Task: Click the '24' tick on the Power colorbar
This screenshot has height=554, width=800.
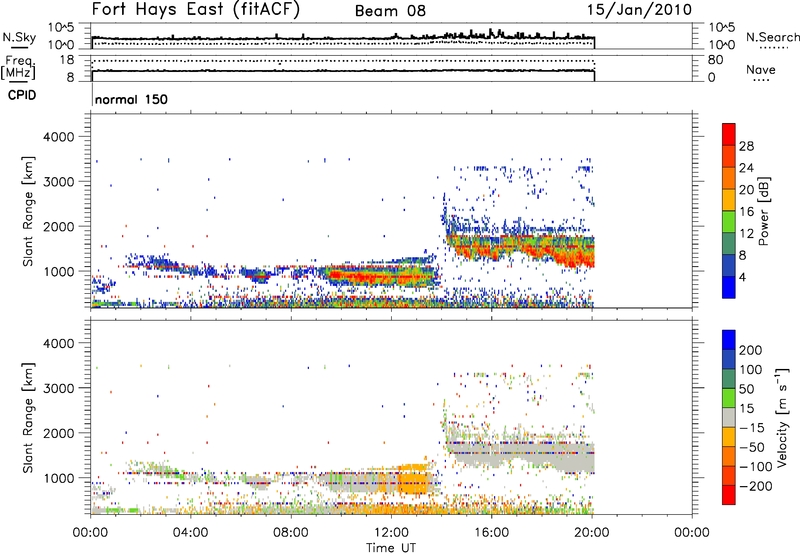Action: pyautogui.click(x=746, y=168)
